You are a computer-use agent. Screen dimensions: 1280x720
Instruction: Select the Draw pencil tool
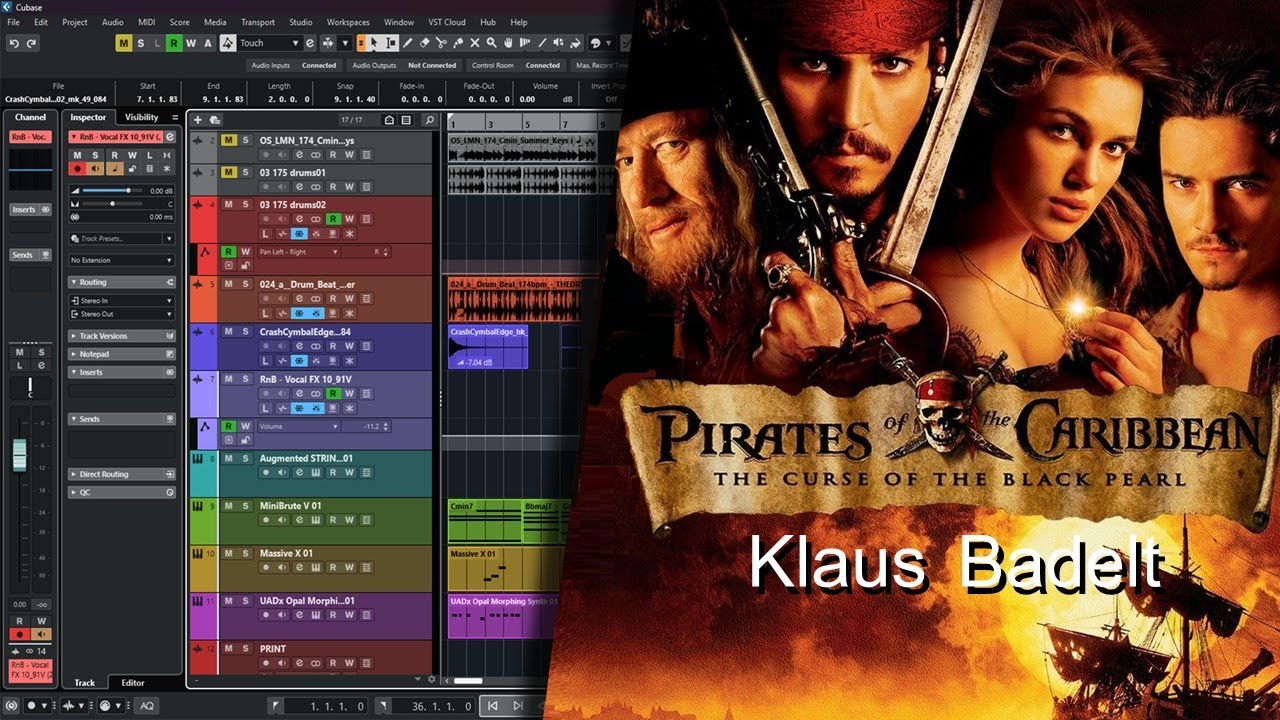pos(407,43)
